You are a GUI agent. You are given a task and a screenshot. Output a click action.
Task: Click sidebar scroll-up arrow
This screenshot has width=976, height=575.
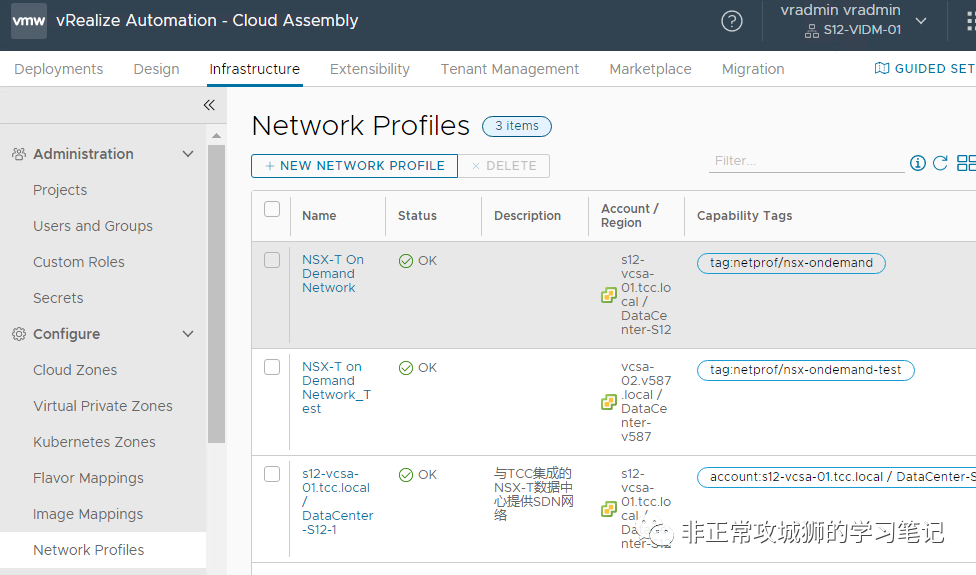click(216, 135)
